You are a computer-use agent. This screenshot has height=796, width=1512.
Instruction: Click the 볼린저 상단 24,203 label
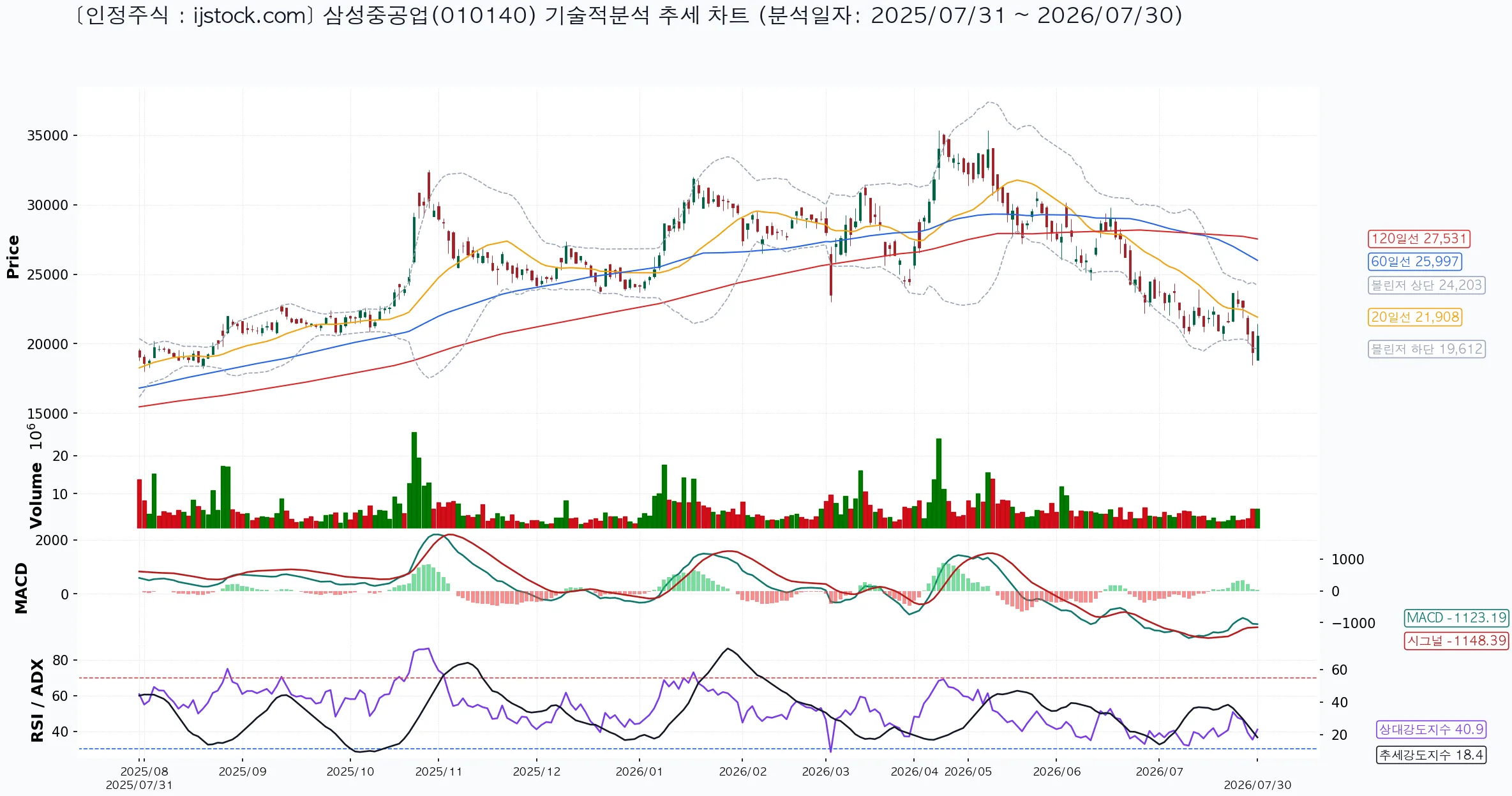pyautogui.click(x=1426, y=285)
